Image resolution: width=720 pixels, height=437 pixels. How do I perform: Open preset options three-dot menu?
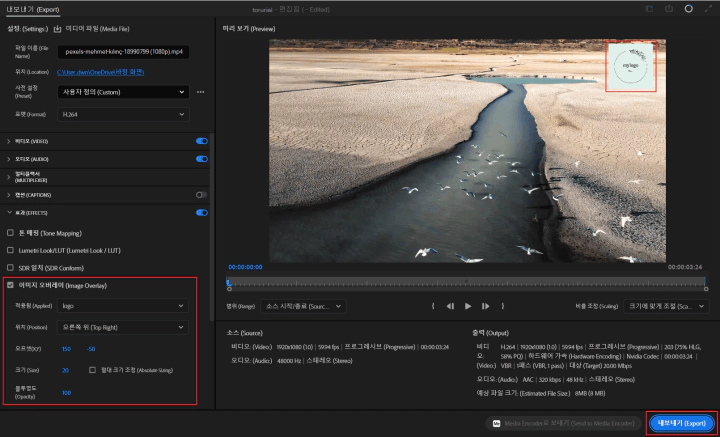pos(201,92)
